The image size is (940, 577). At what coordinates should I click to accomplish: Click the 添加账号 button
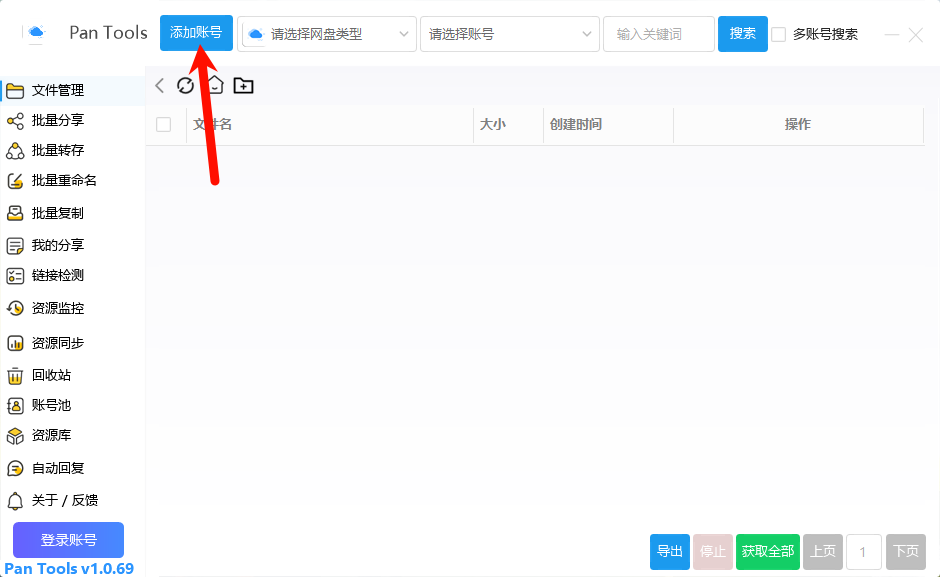click(x=196, y=32)
